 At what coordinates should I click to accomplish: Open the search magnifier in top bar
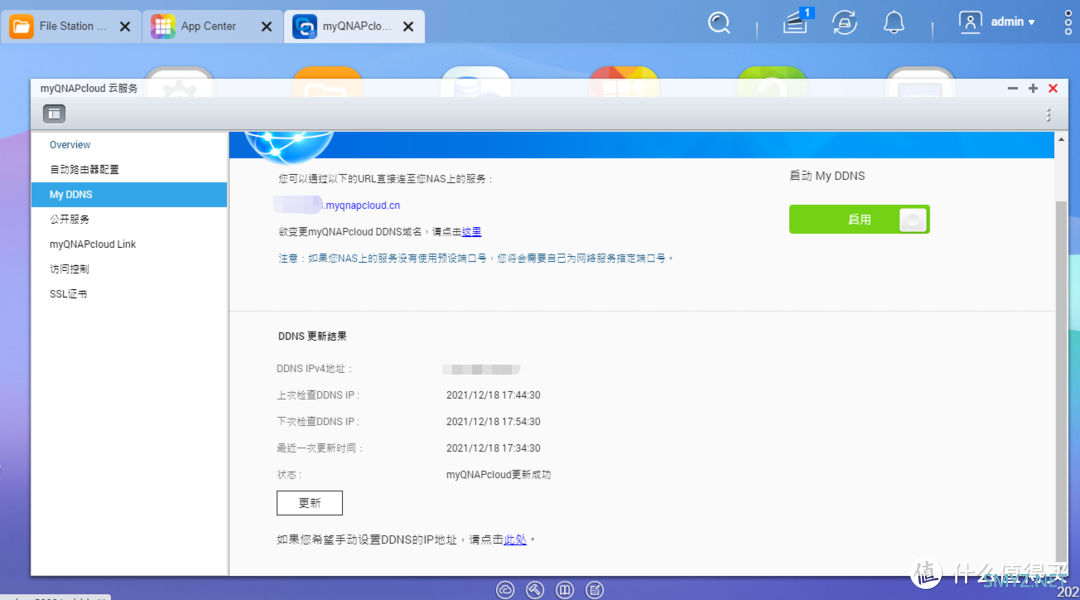(718, 23)
